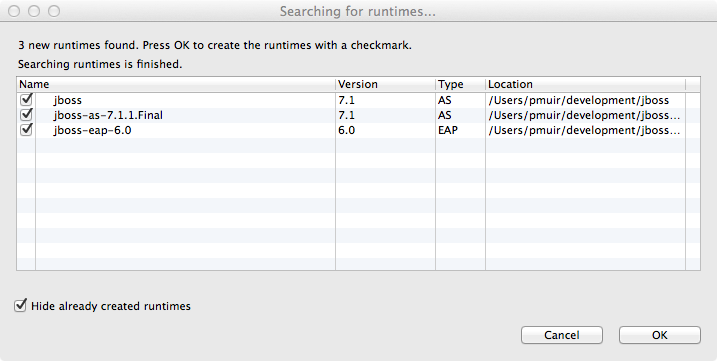Select the jboss-eap-6.0 name
This screenshot has height=361, width=717.
click(x=92, y=130)
